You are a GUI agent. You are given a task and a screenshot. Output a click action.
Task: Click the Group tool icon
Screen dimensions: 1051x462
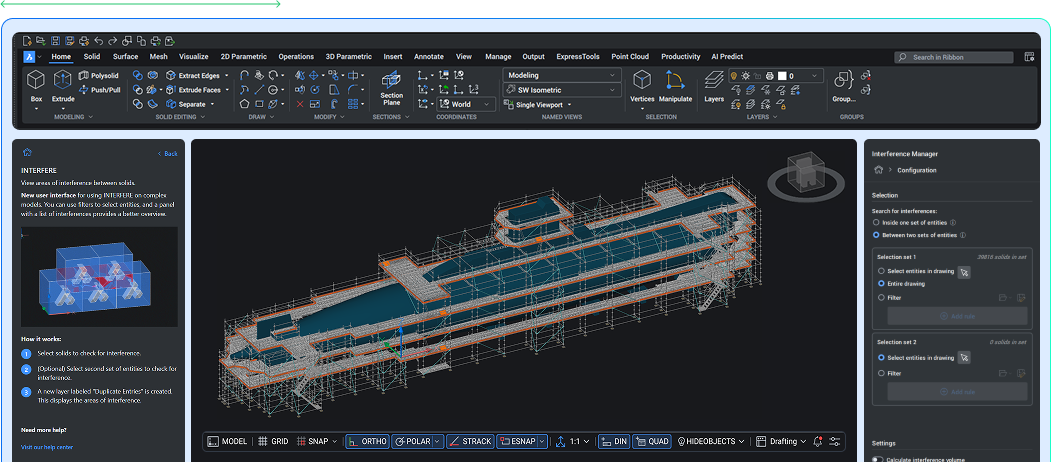844,81
